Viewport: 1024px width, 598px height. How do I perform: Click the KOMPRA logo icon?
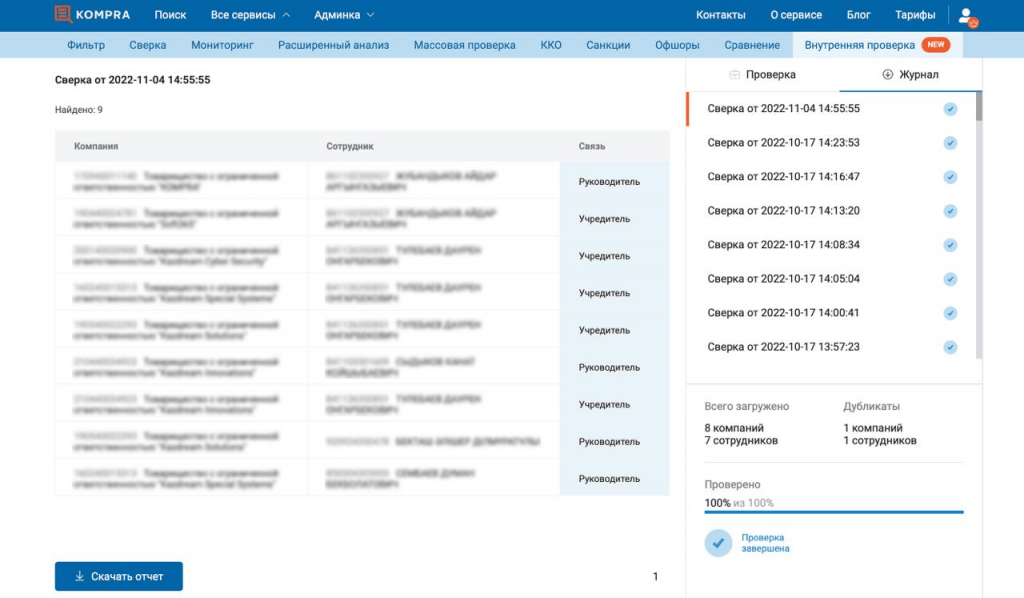62,14
